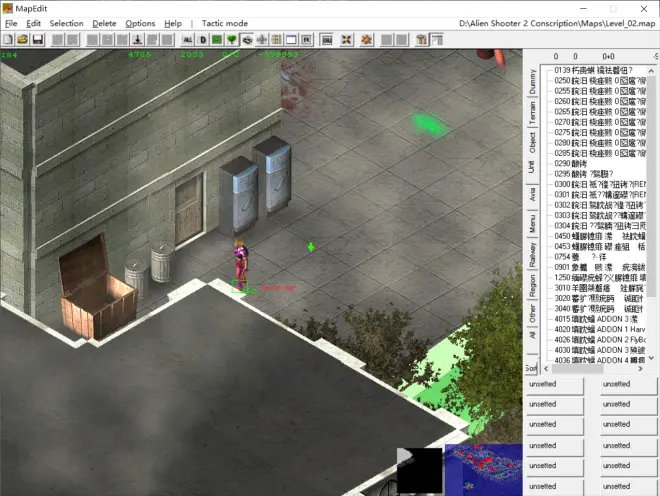Toggle the pressed eye-shaped view icon
660x496 pixels.
[247, 40]
